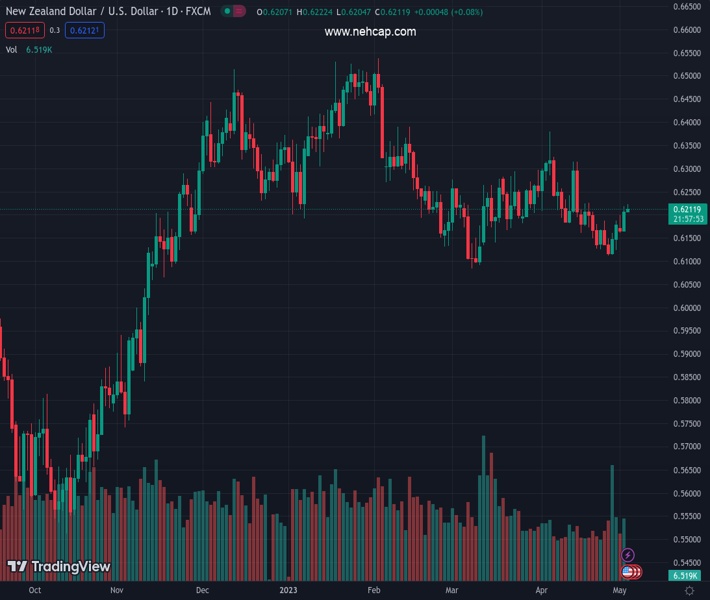Click the red sell price 0.62118 button
710x600 pixels.
point(22,30)
